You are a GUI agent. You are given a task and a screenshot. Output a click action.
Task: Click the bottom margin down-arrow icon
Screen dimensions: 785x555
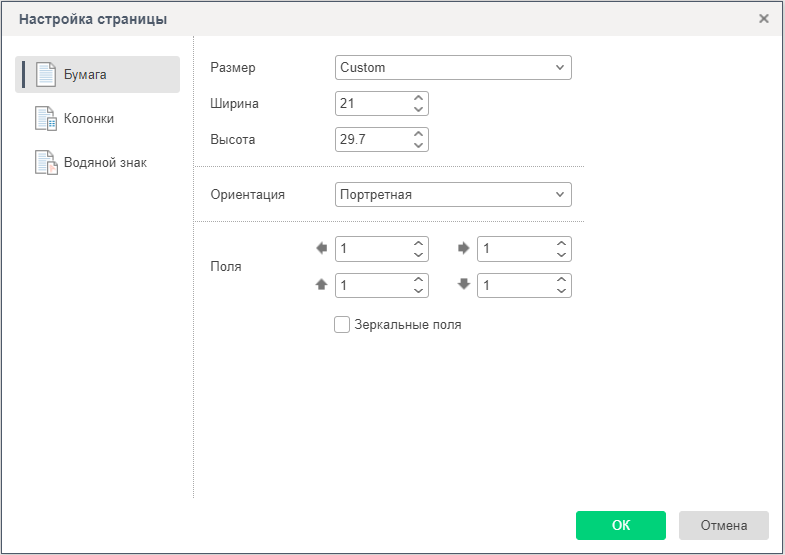463,284
